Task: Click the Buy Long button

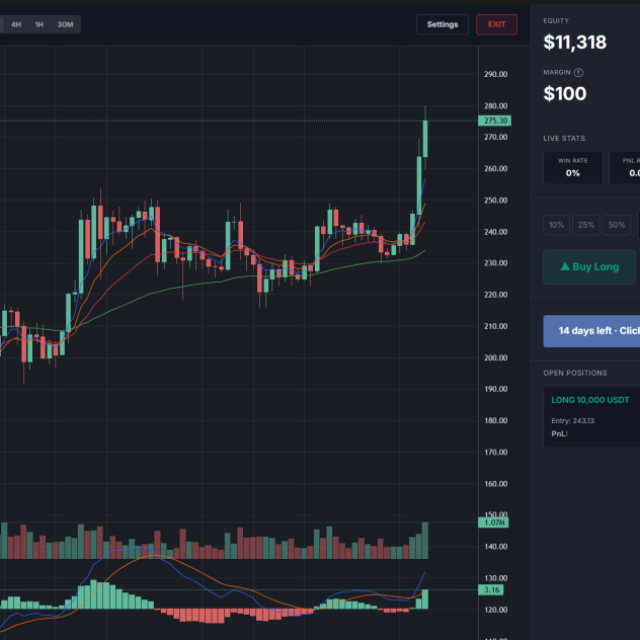Action: [x=589, y=267]
